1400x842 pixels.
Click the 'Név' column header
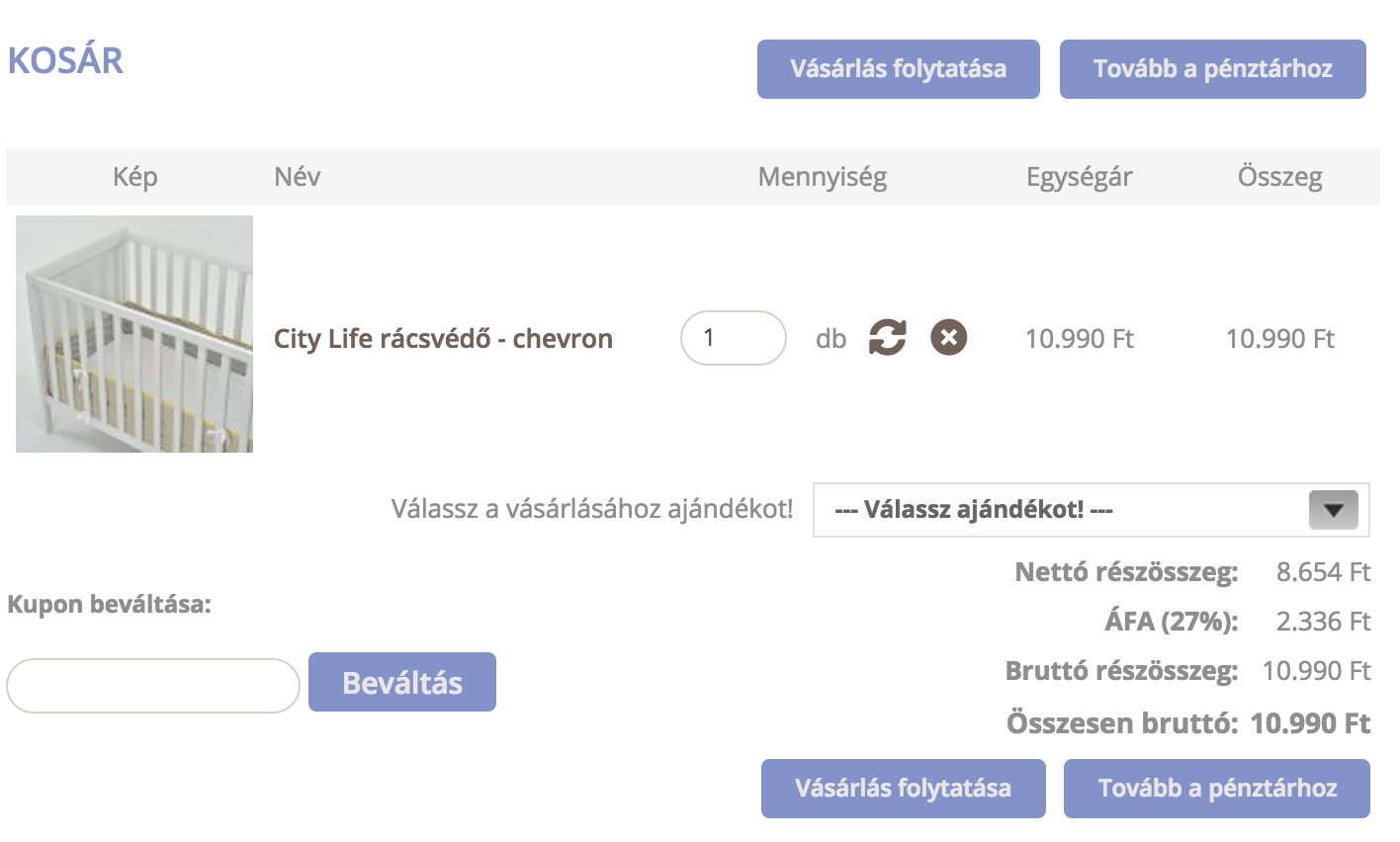tap(297, 178)
